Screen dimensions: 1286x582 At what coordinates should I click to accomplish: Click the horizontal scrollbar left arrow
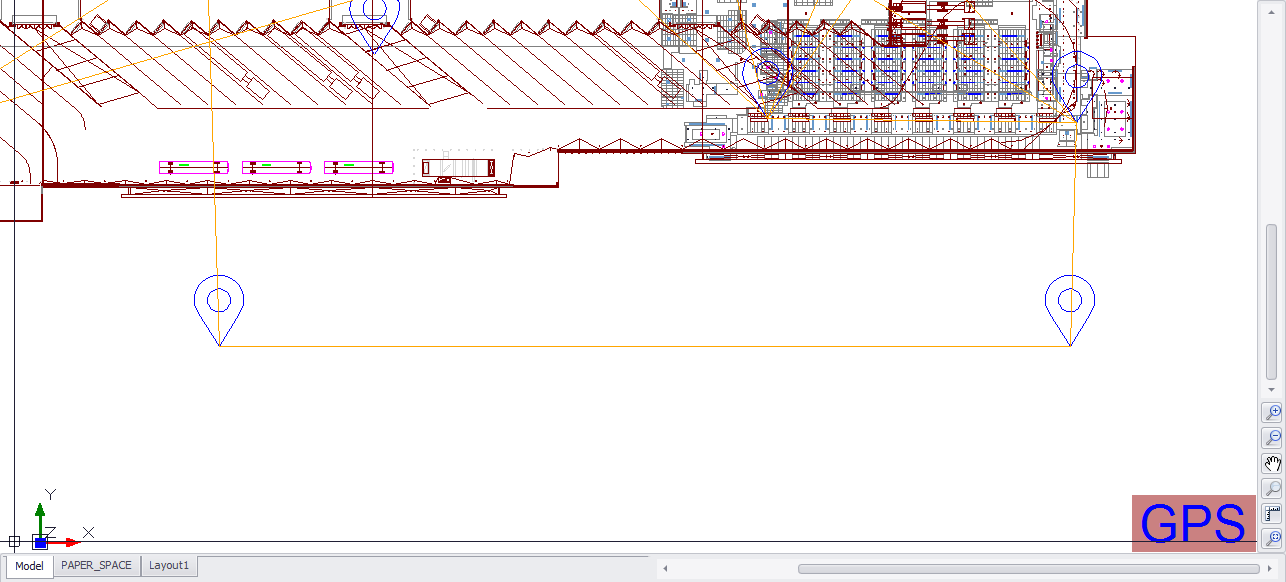click(x=665, y=568)
